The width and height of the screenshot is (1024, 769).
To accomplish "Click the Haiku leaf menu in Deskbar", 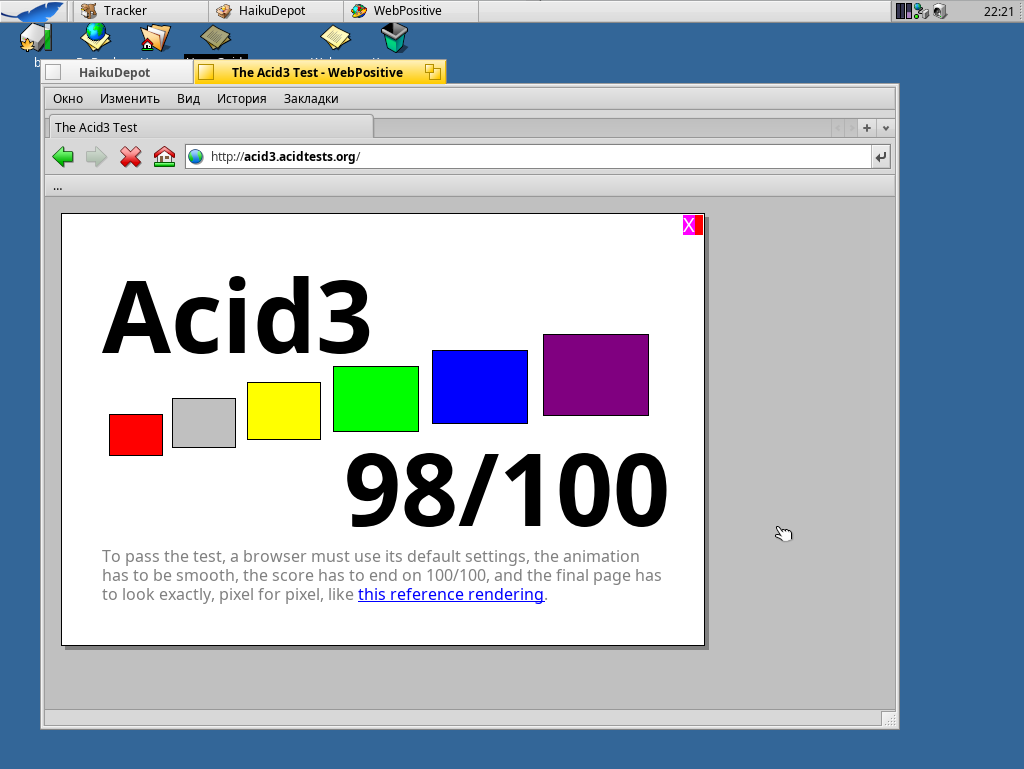I will 34,11.
